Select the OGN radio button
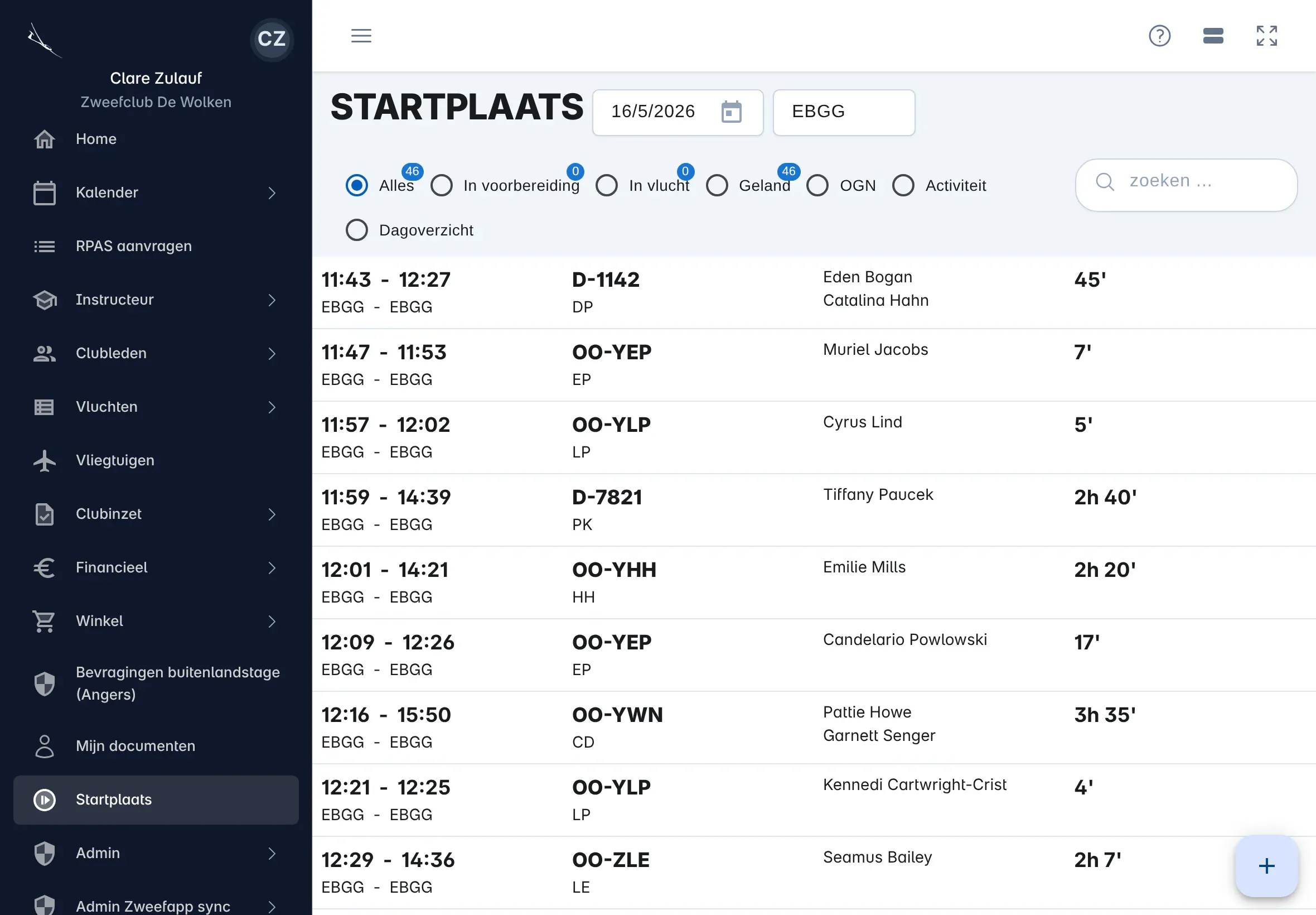 coord(817,185)
